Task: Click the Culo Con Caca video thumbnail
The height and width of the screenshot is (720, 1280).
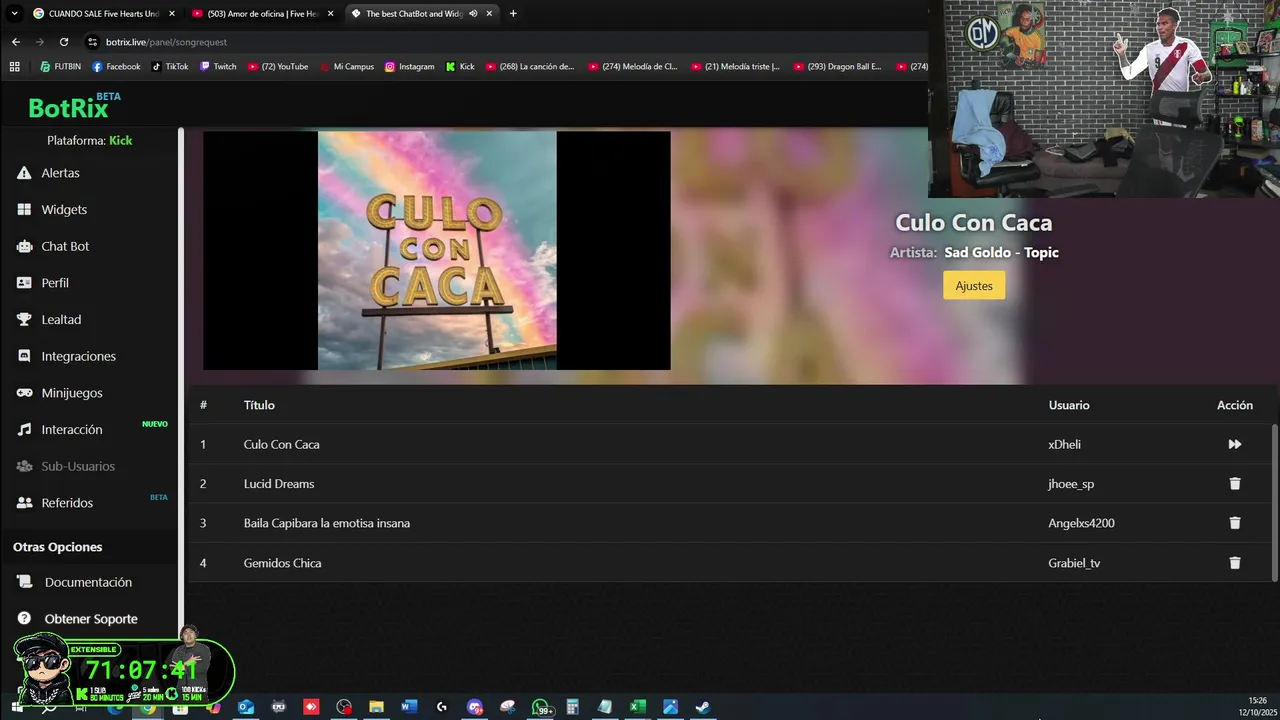Action: (437, 250)
